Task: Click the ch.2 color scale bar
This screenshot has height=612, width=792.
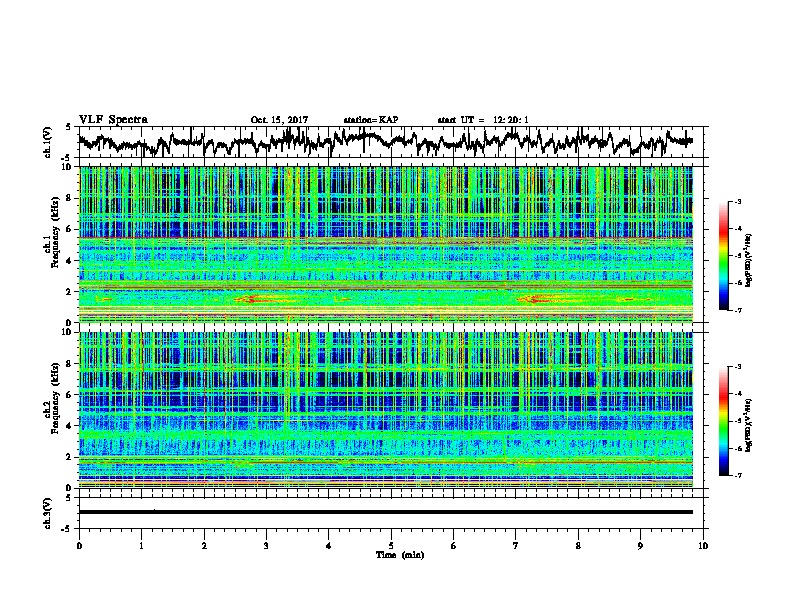Action: [723, 421]
